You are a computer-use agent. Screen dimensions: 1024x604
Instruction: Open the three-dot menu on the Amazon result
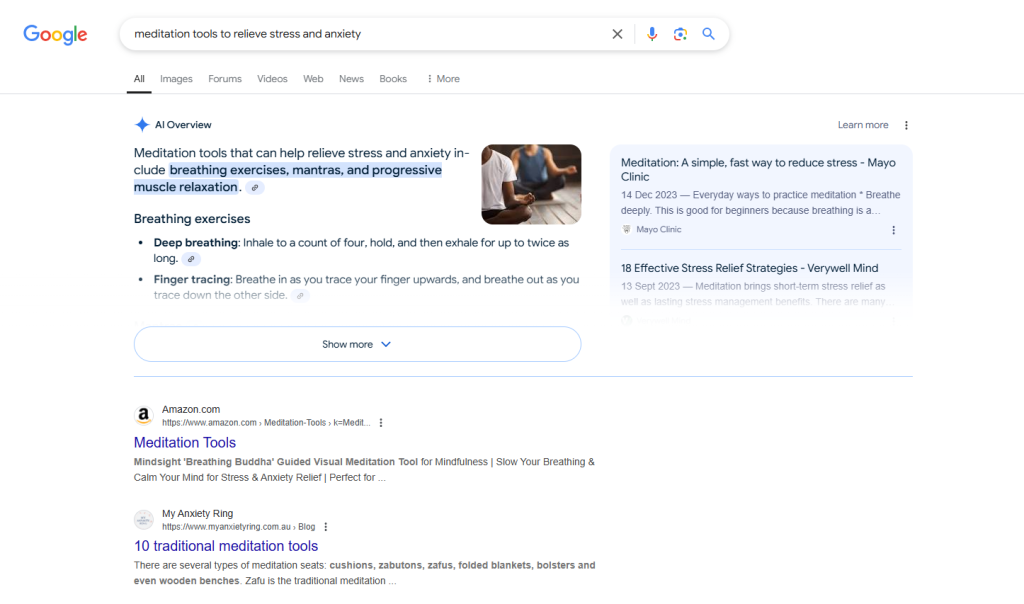381,422
